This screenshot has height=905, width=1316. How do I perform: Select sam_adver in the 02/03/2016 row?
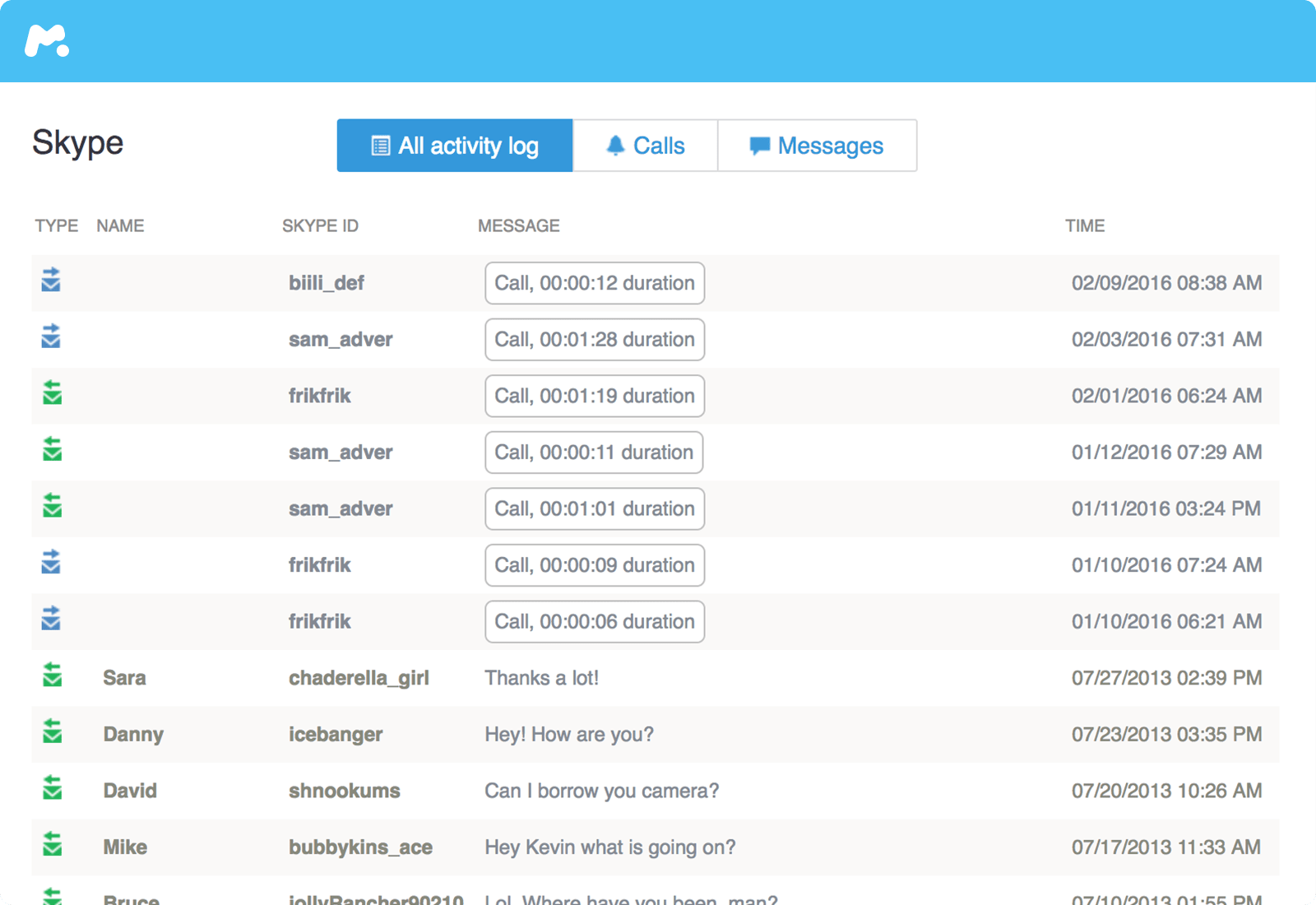click(341, 340)
